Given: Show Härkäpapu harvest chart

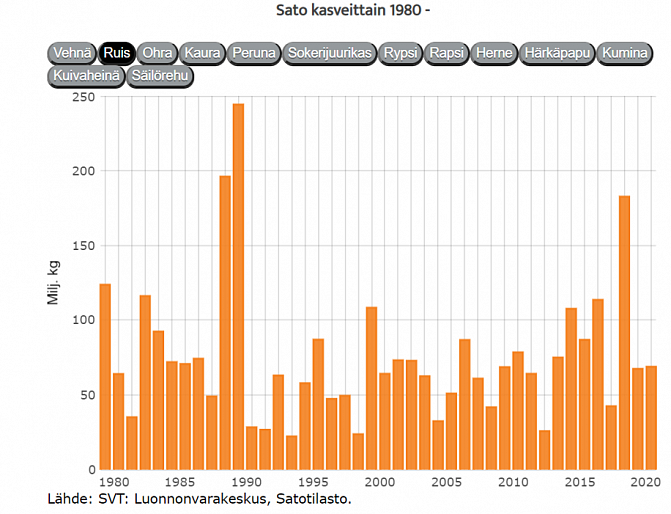Looking at the screenshot, I should click(x=557, y=53).
